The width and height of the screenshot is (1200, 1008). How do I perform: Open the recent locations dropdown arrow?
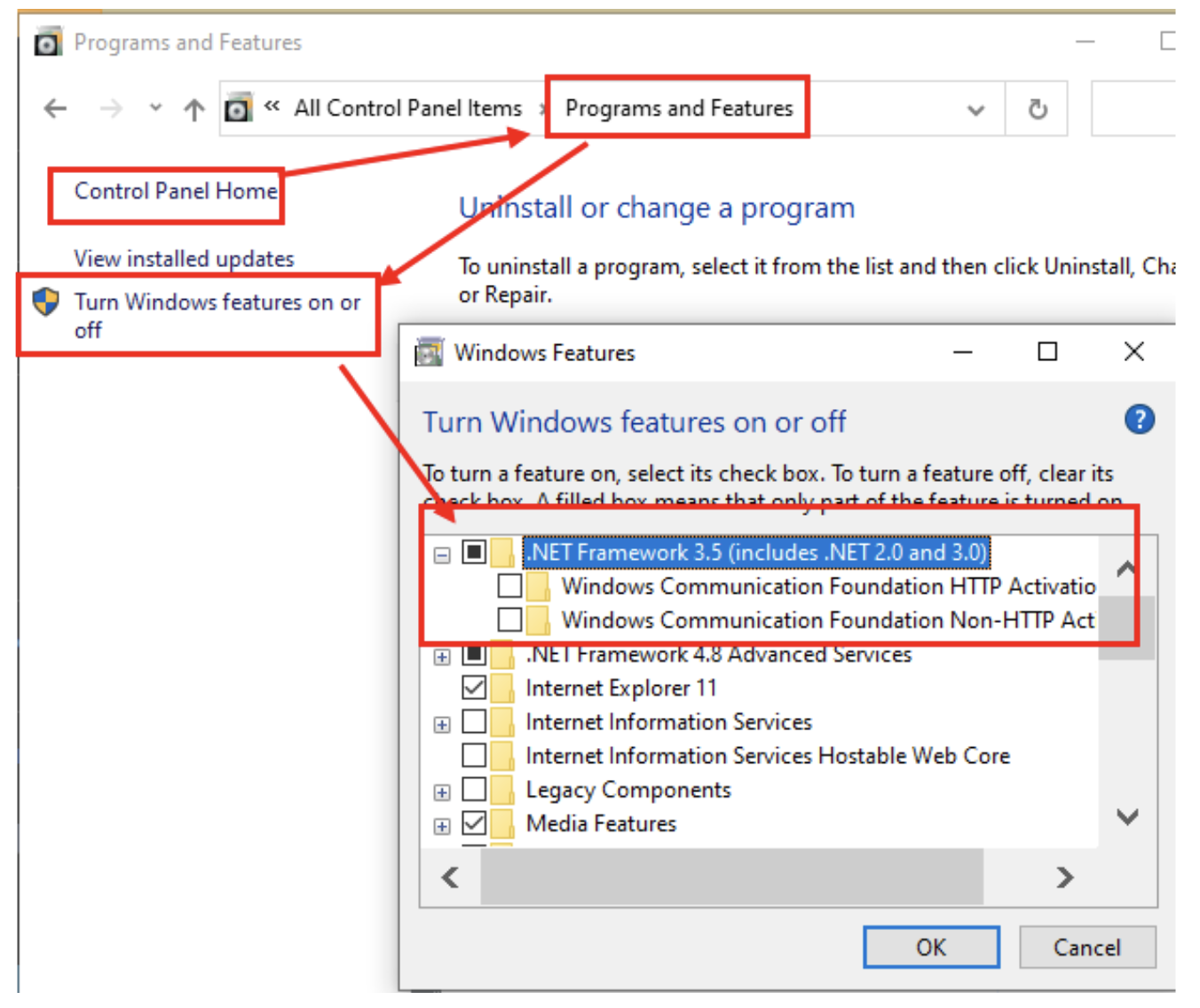point(155,108)
